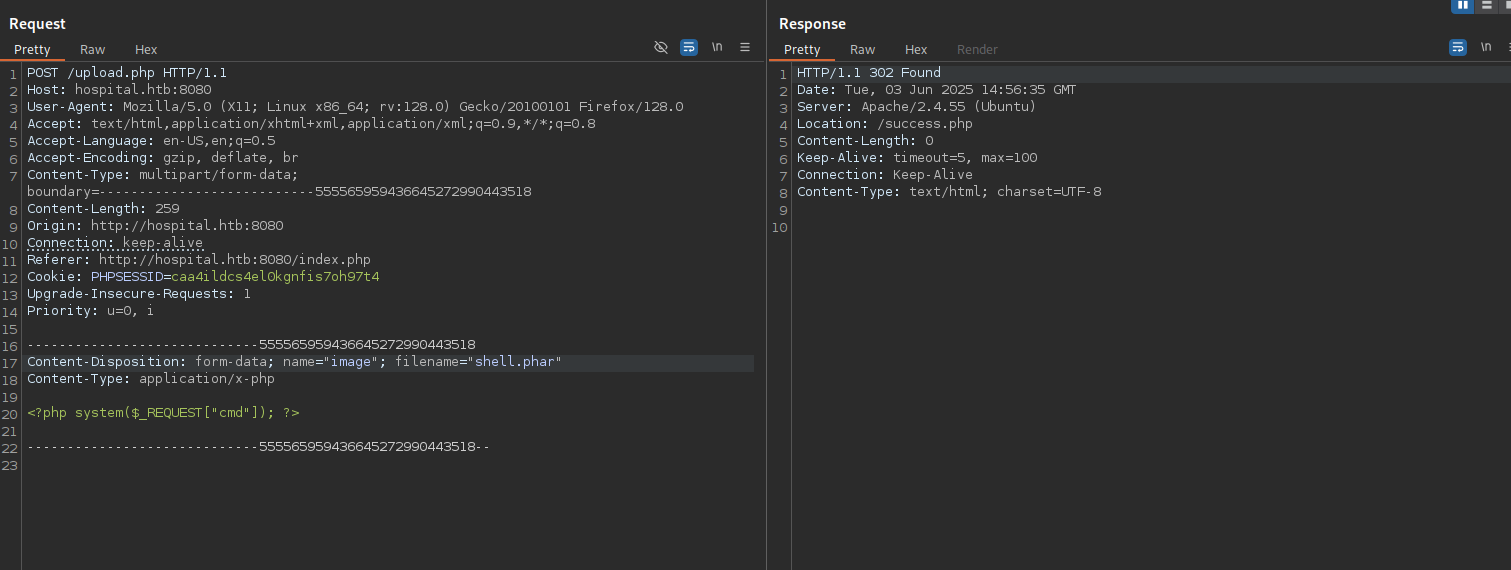Screen dimensions: 1511x570
Task: Click the closing multipart boundary line
Action: point(259,447)
